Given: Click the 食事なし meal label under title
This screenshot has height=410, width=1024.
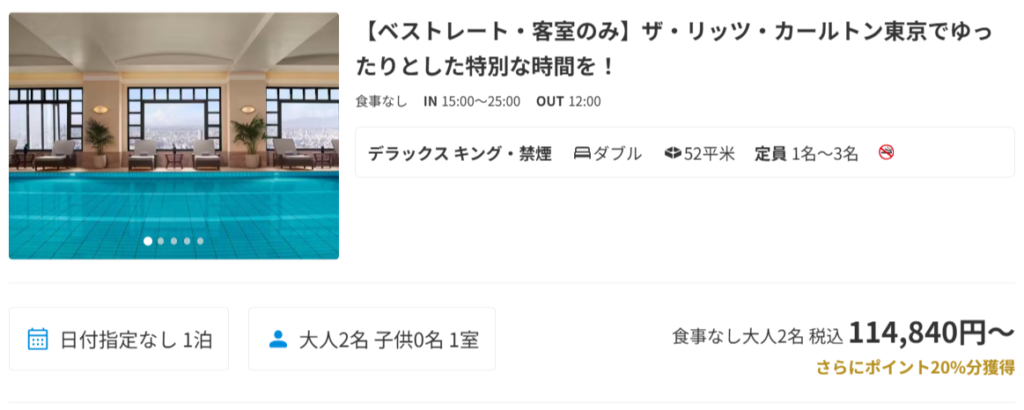Looking at the screenshot, I should click(381, 101).
